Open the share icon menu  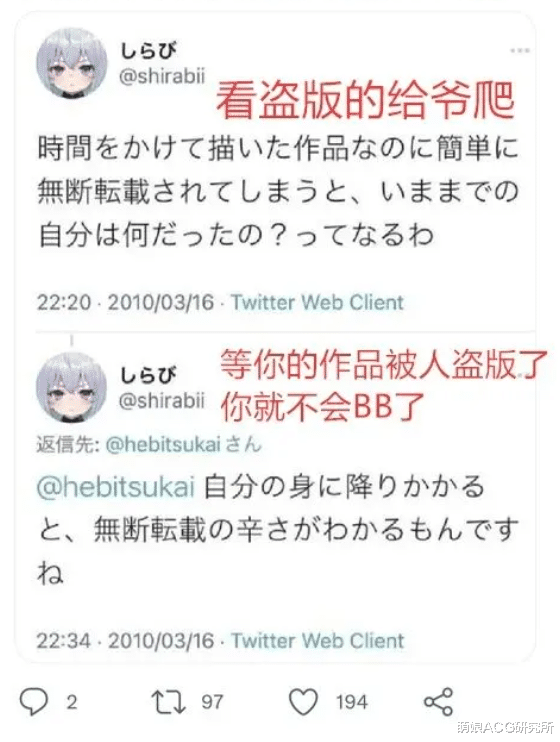click(438, 701)
